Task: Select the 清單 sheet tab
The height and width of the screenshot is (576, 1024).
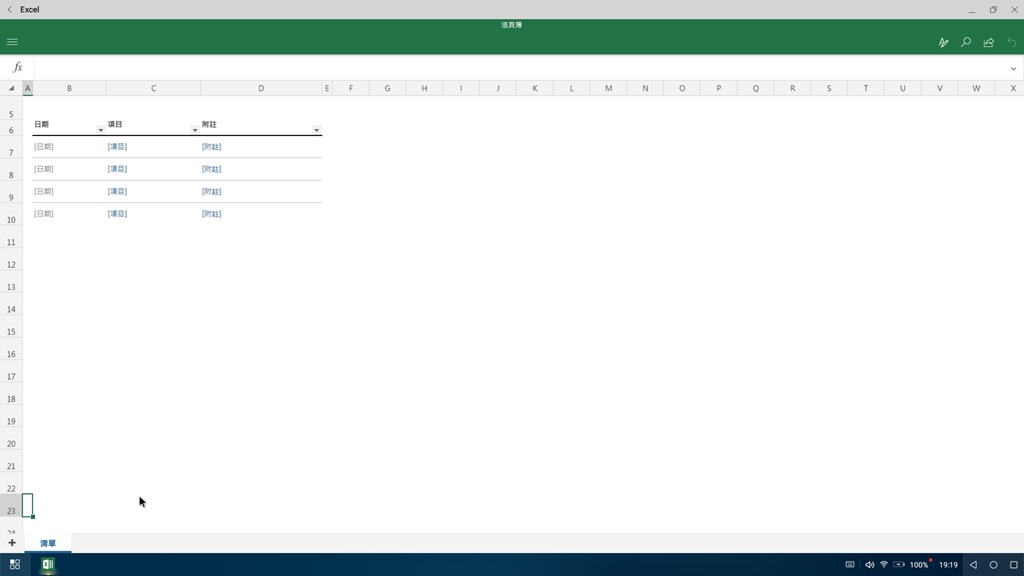Action: pos(48,543)
